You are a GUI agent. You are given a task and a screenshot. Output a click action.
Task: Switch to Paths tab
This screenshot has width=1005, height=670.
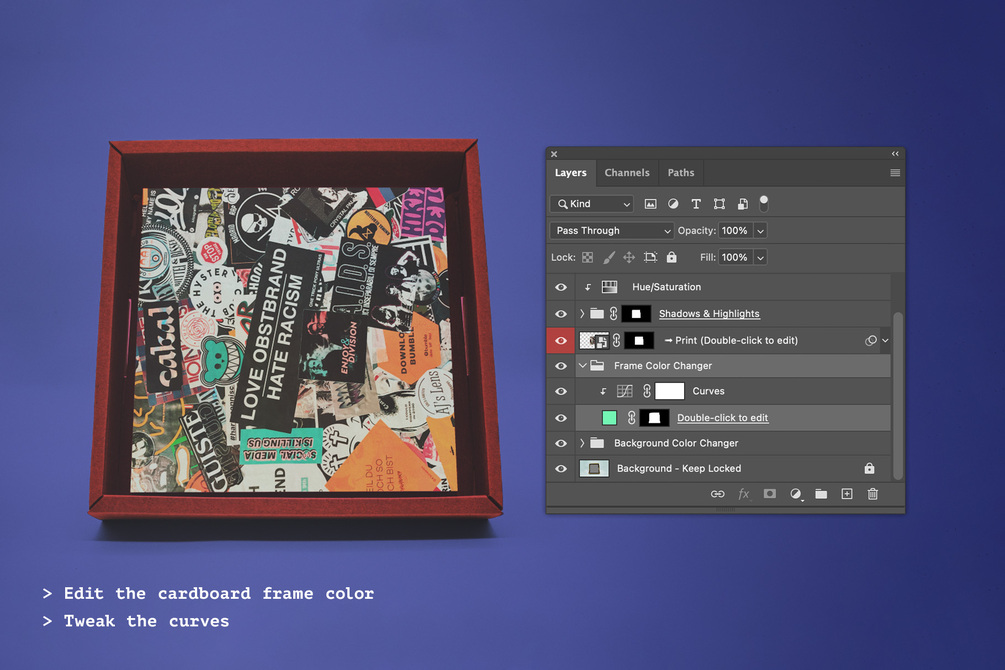click(x=681, y=172)
